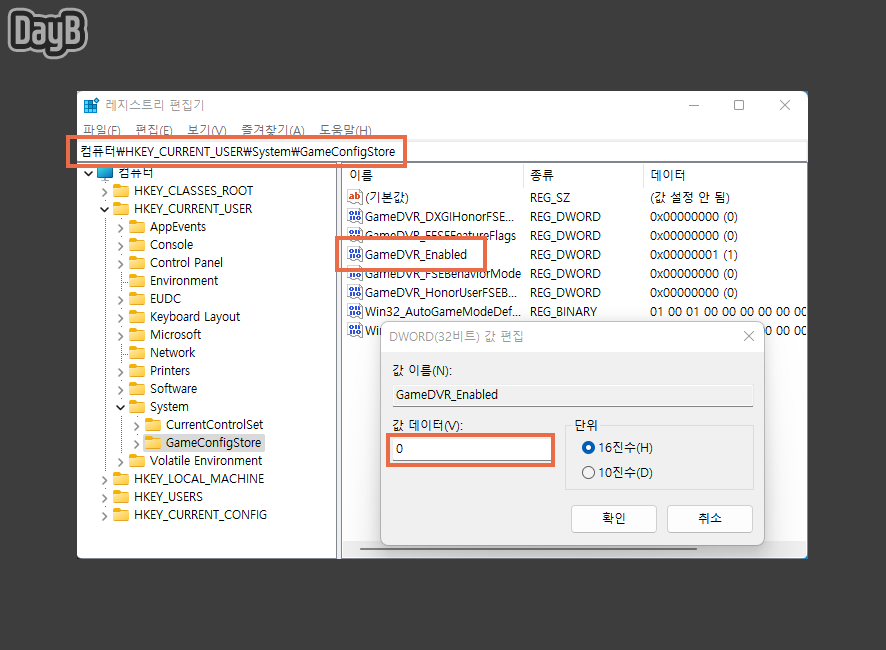Click the REG_SZ icon beside (기본값)
This screenshot has width=886, height=650.
tap(355, 197)
